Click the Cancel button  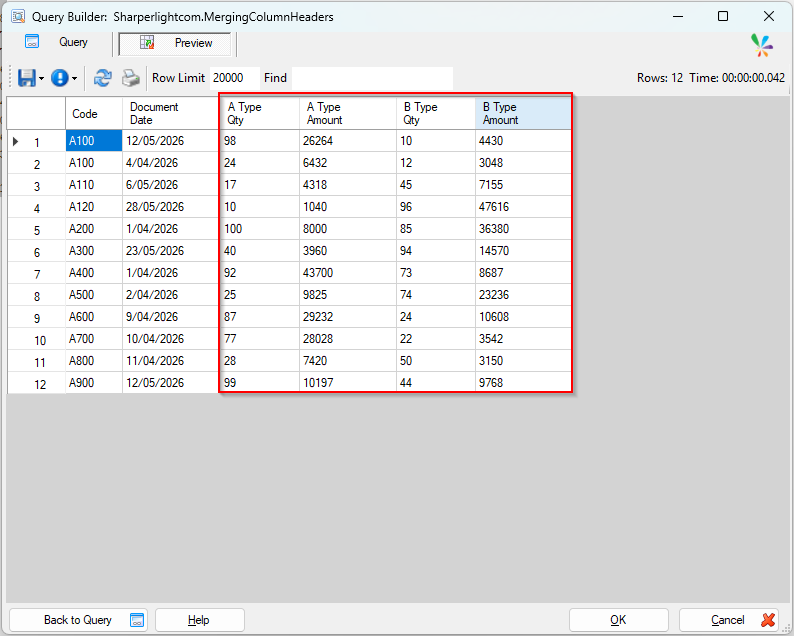point(729,620)
